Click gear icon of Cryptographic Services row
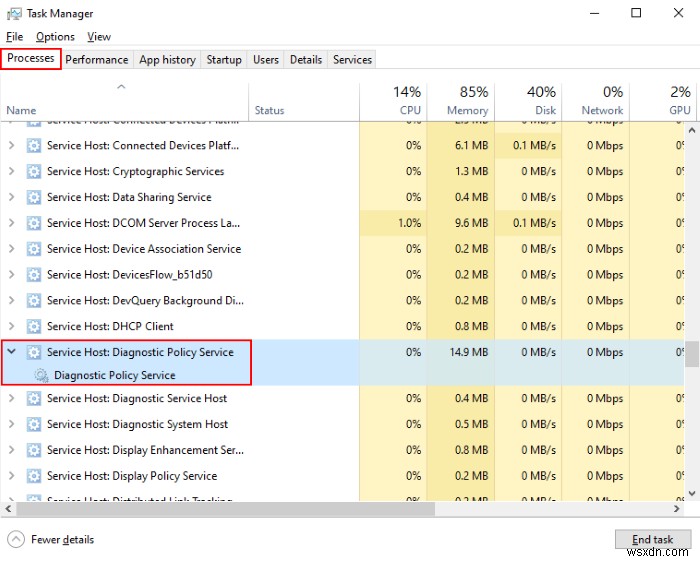Viewport: 700px width, 562px height. tap(34, 171)
